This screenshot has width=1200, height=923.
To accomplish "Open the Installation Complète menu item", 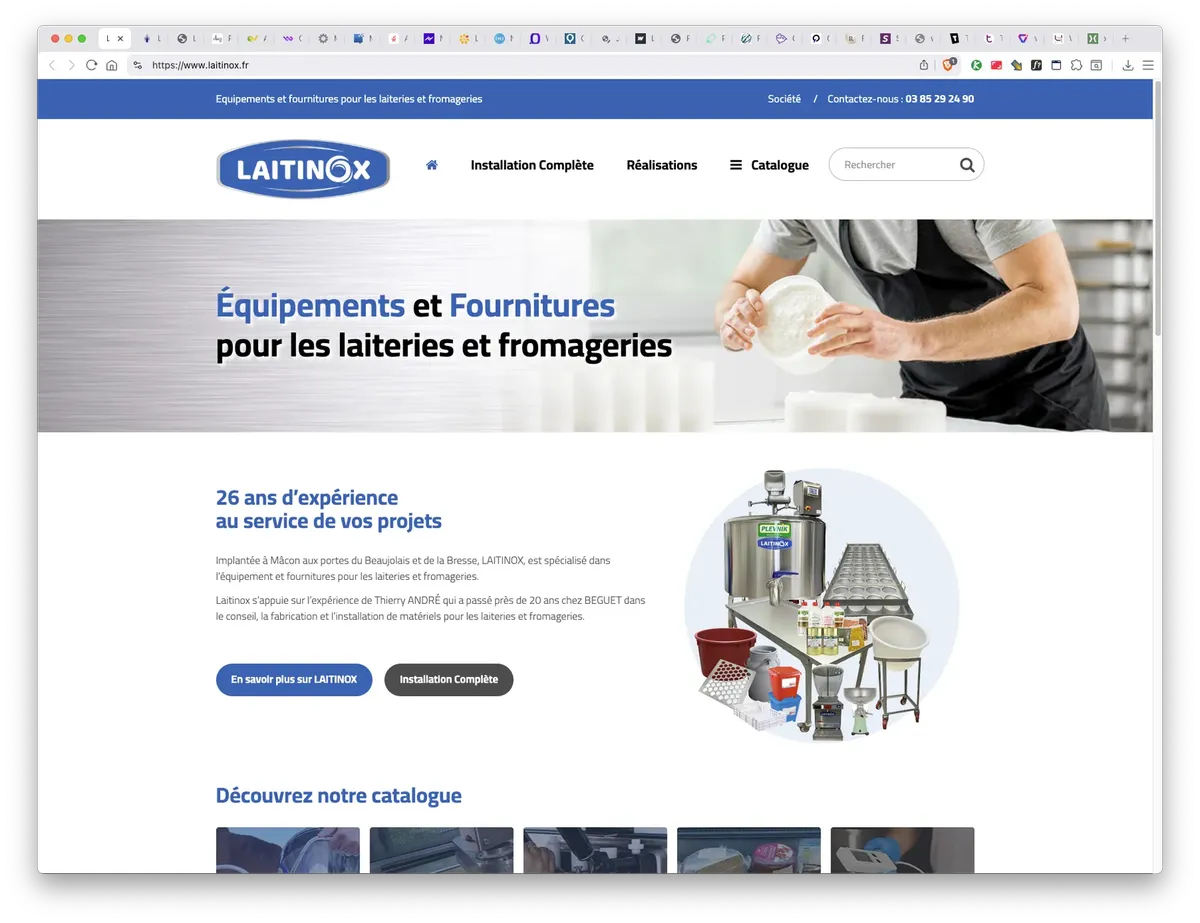I will coord(532,165).
